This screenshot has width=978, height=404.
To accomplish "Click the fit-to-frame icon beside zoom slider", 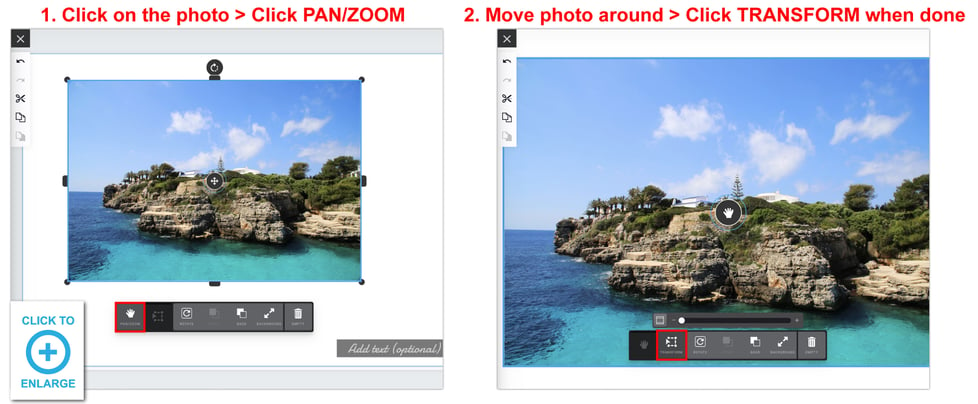I will click(660, 320).
